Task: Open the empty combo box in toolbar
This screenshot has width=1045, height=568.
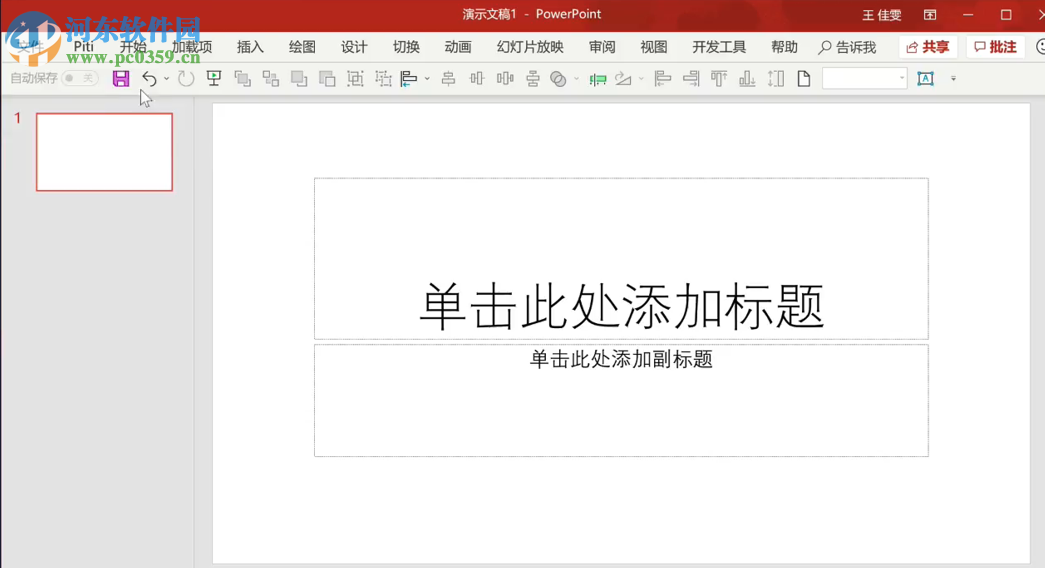Action: click(864, 79)
